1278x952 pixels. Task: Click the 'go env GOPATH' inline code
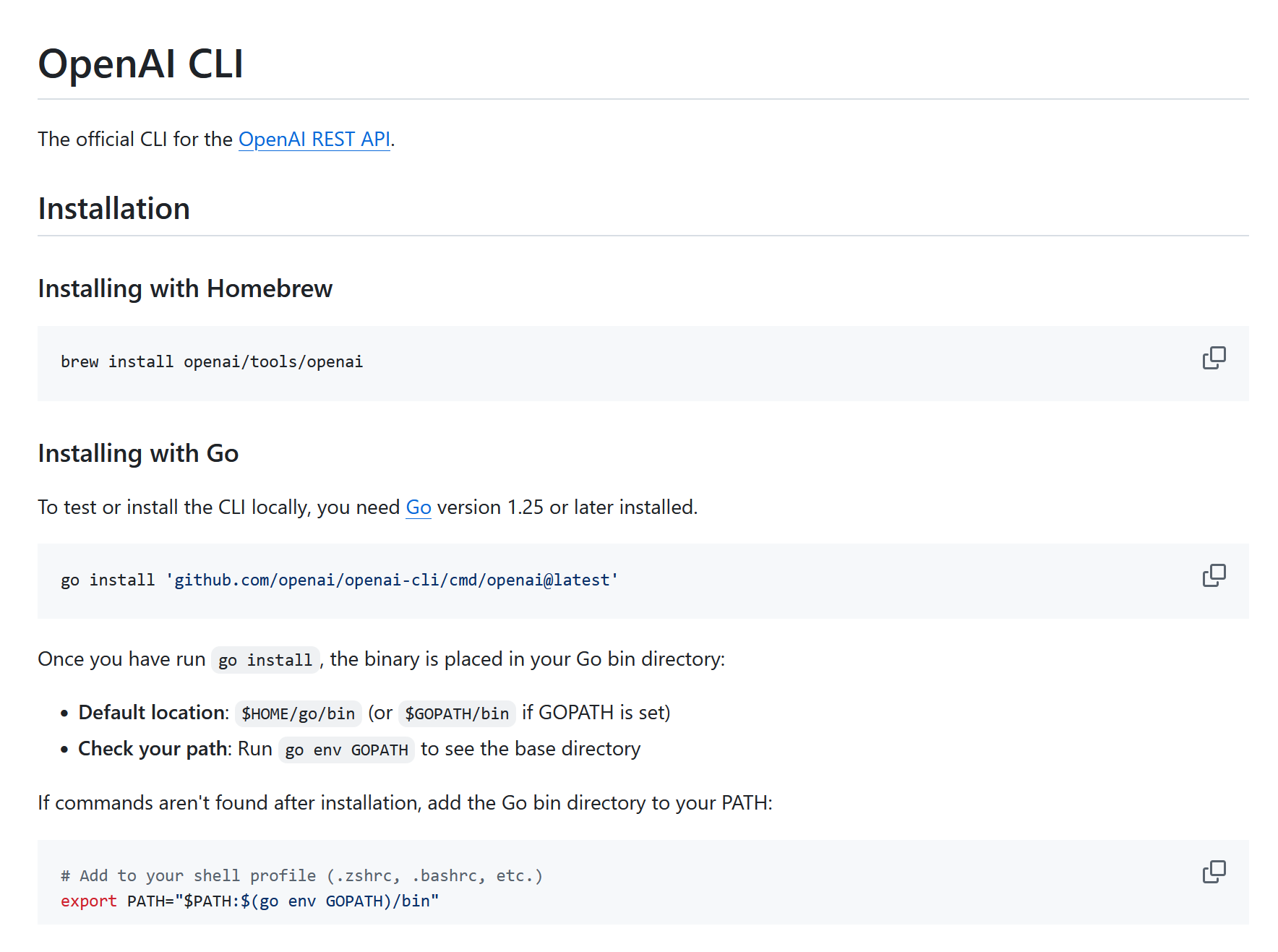(x=346, y=750)
